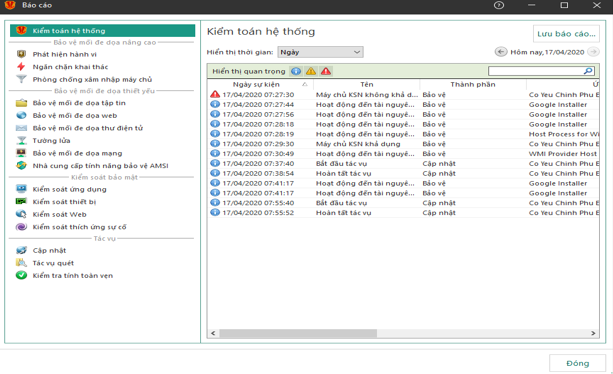This screenshot has width=613, height=374.
Task: Open Kiểm soát ứng dụng report
Action: 70,189
